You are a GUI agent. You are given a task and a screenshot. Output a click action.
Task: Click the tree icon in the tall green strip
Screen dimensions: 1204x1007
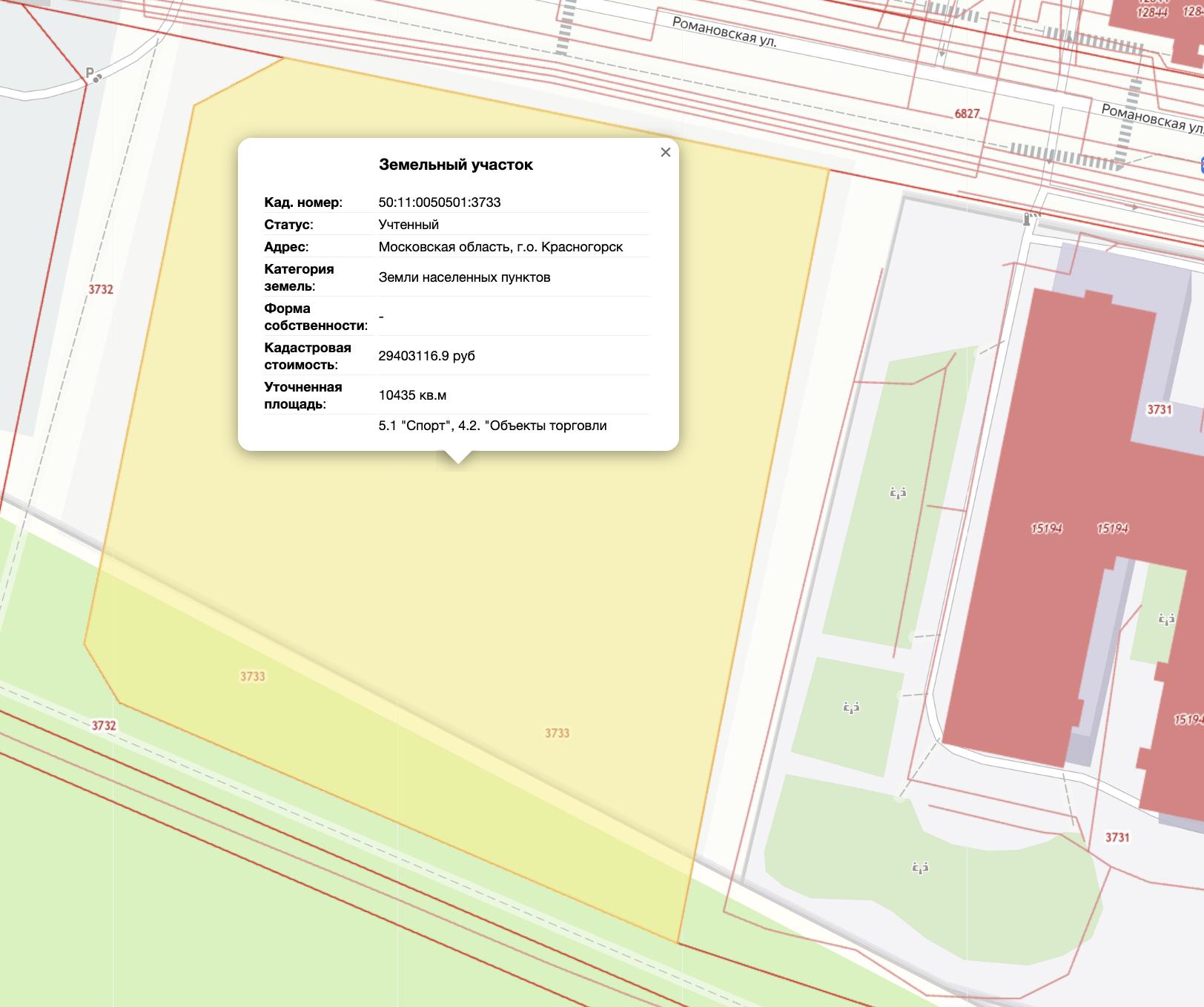(898, 492)
